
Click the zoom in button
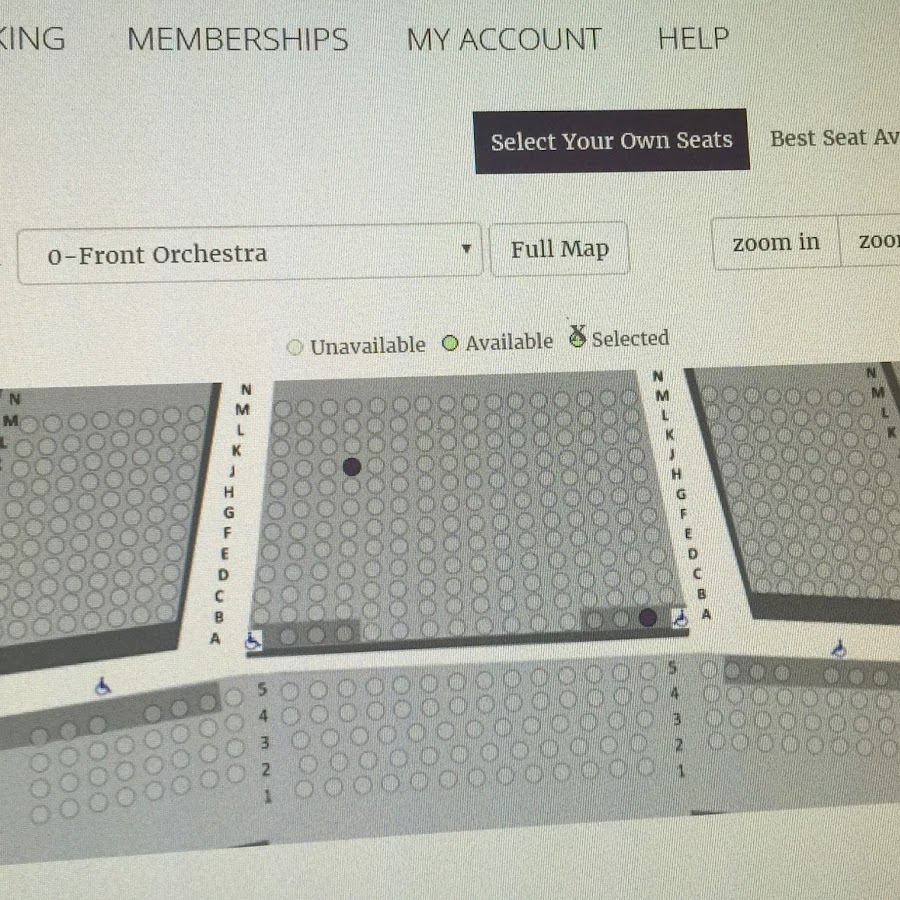tap(776, 243)
